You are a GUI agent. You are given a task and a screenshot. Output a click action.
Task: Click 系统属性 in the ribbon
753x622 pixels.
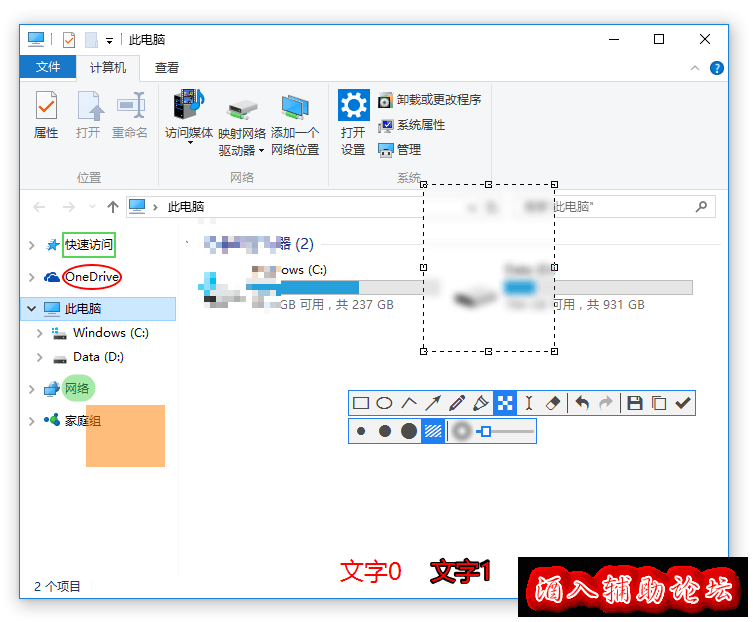(x=420, y=125)
